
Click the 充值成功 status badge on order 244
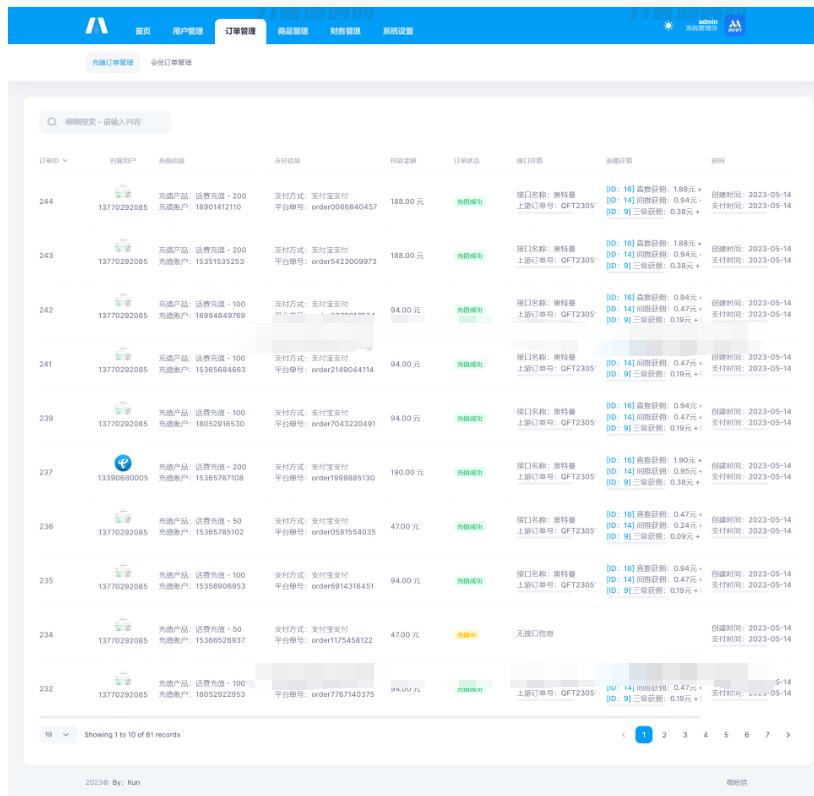468,202
